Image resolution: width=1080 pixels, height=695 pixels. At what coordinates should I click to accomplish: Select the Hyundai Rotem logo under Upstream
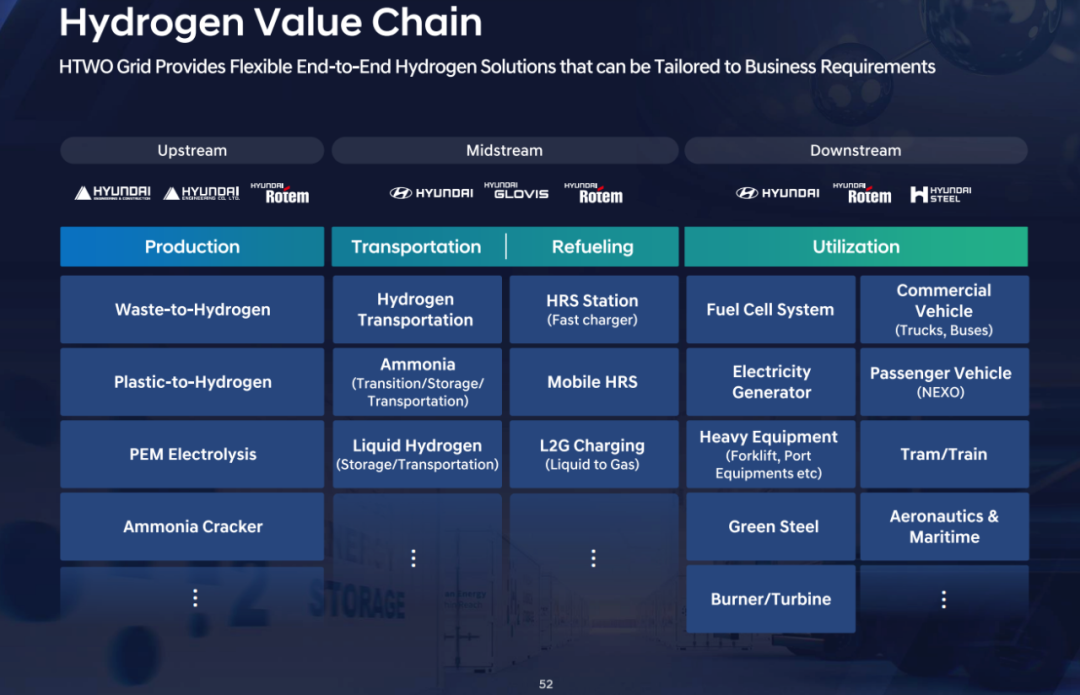tap(280, 193)
